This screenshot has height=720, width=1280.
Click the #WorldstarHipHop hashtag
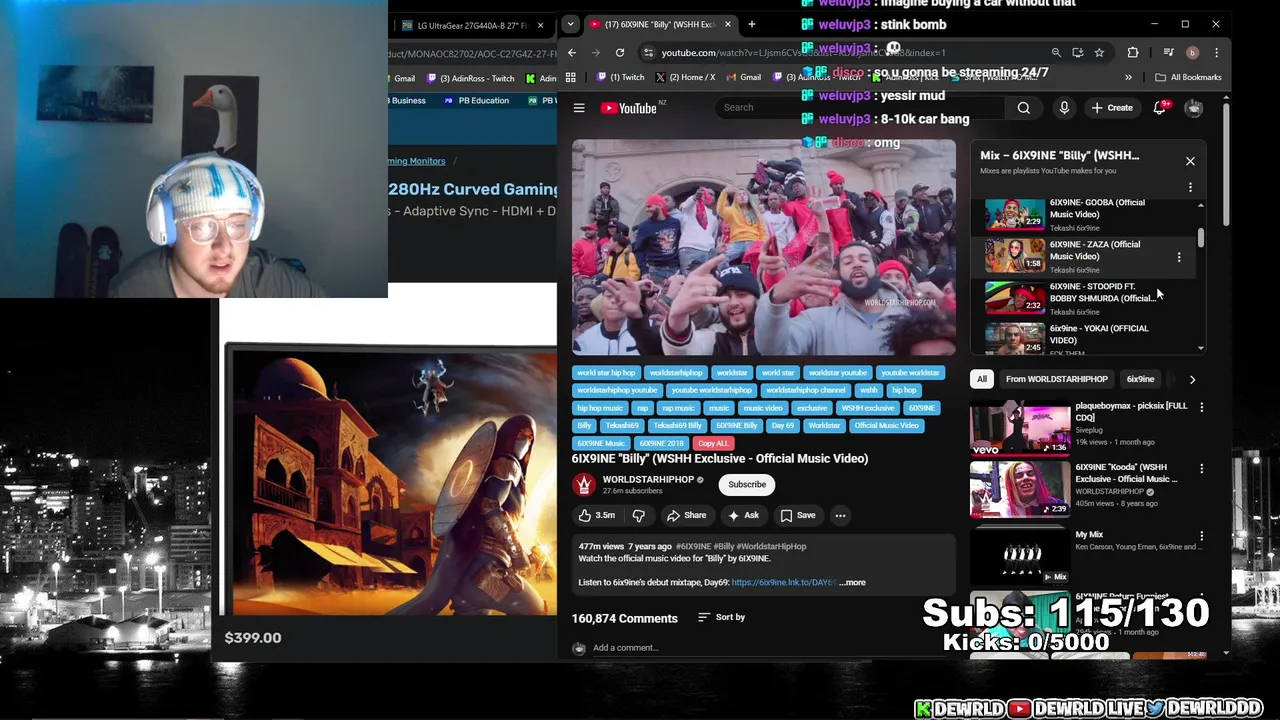tap(771, 546)
